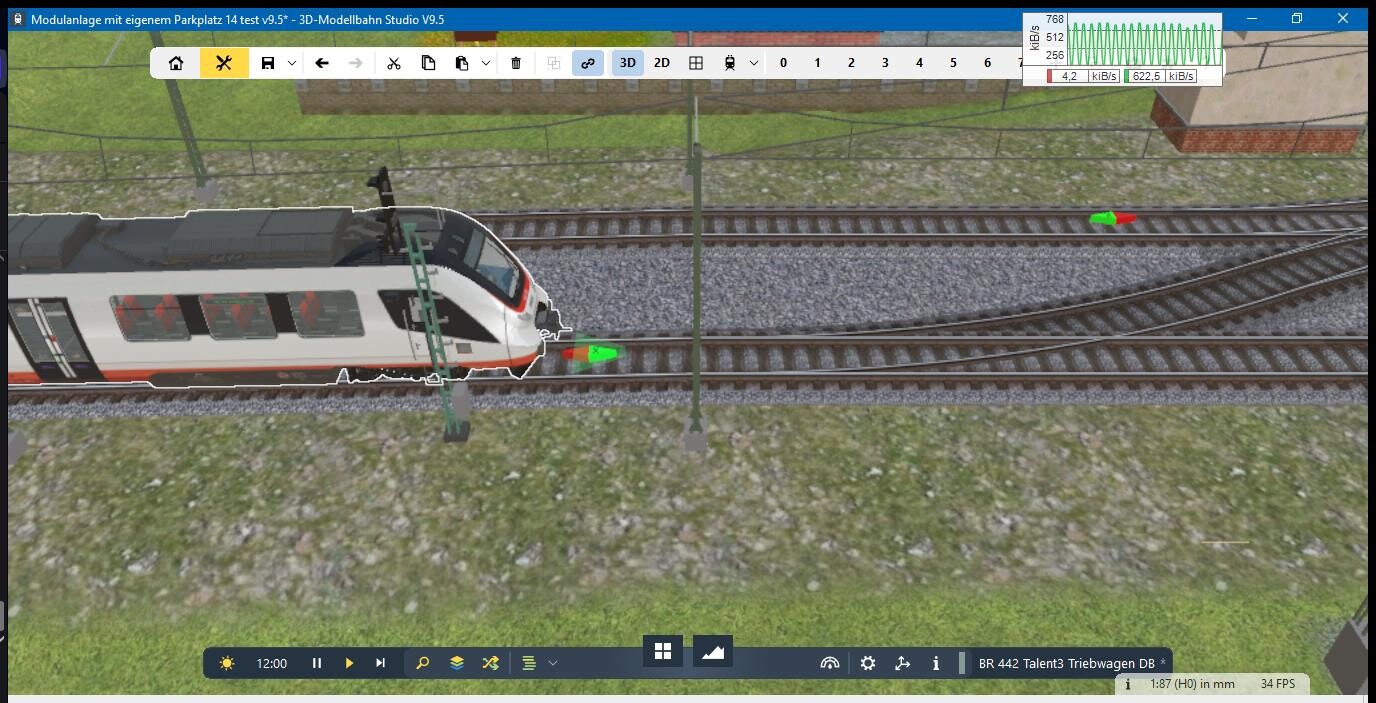Cut selection with scissors icon

394,63
